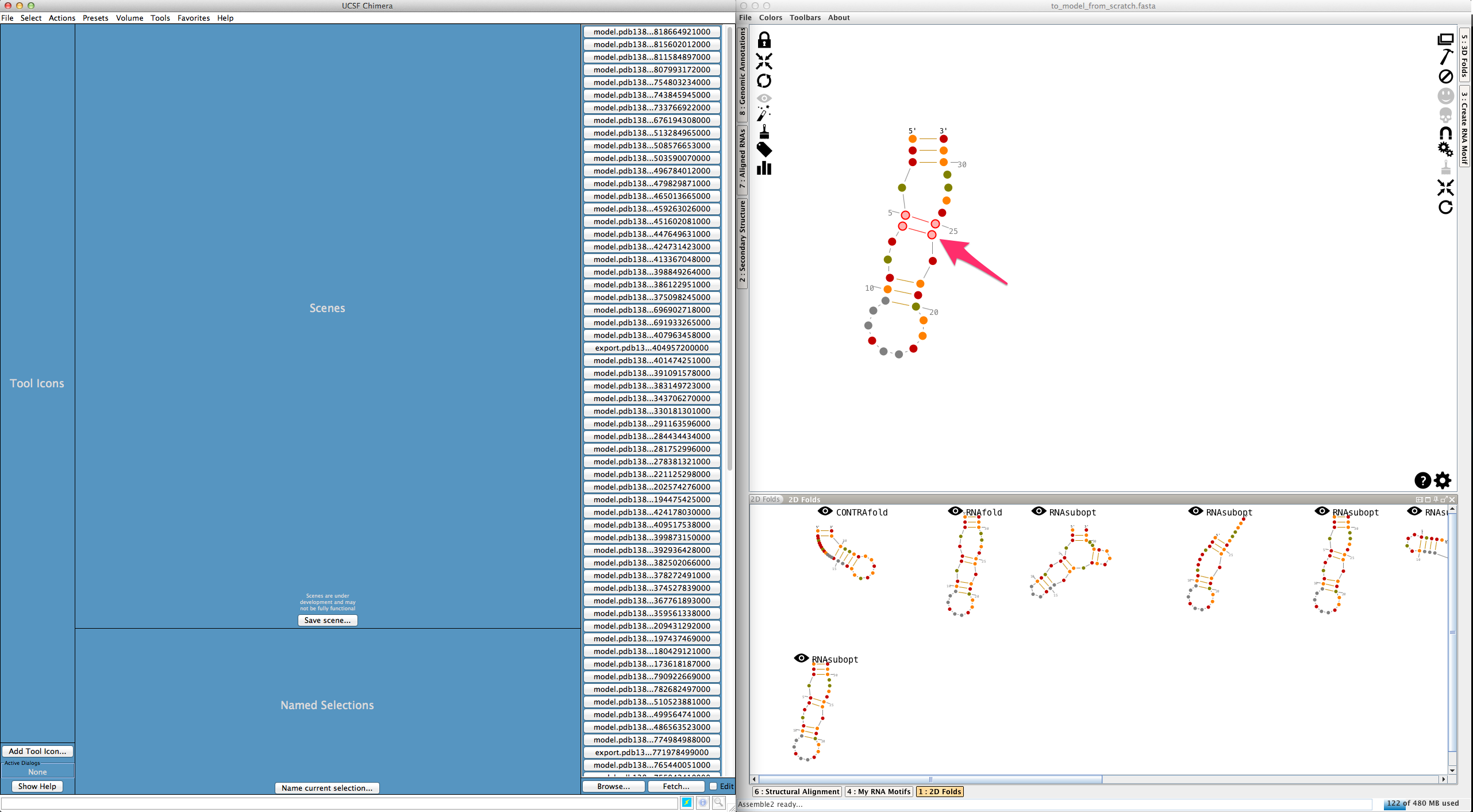Click the magic wand icon
The height and width of the screenshot is (812, 1473).
(763, 113)
